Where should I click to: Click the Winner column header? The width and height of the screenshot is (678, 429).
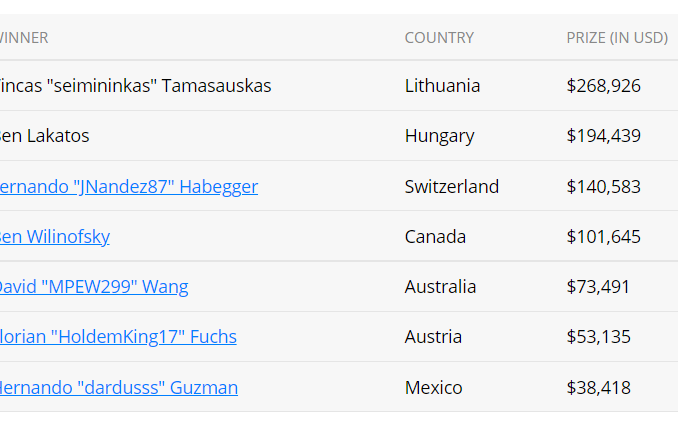point(24,38)
